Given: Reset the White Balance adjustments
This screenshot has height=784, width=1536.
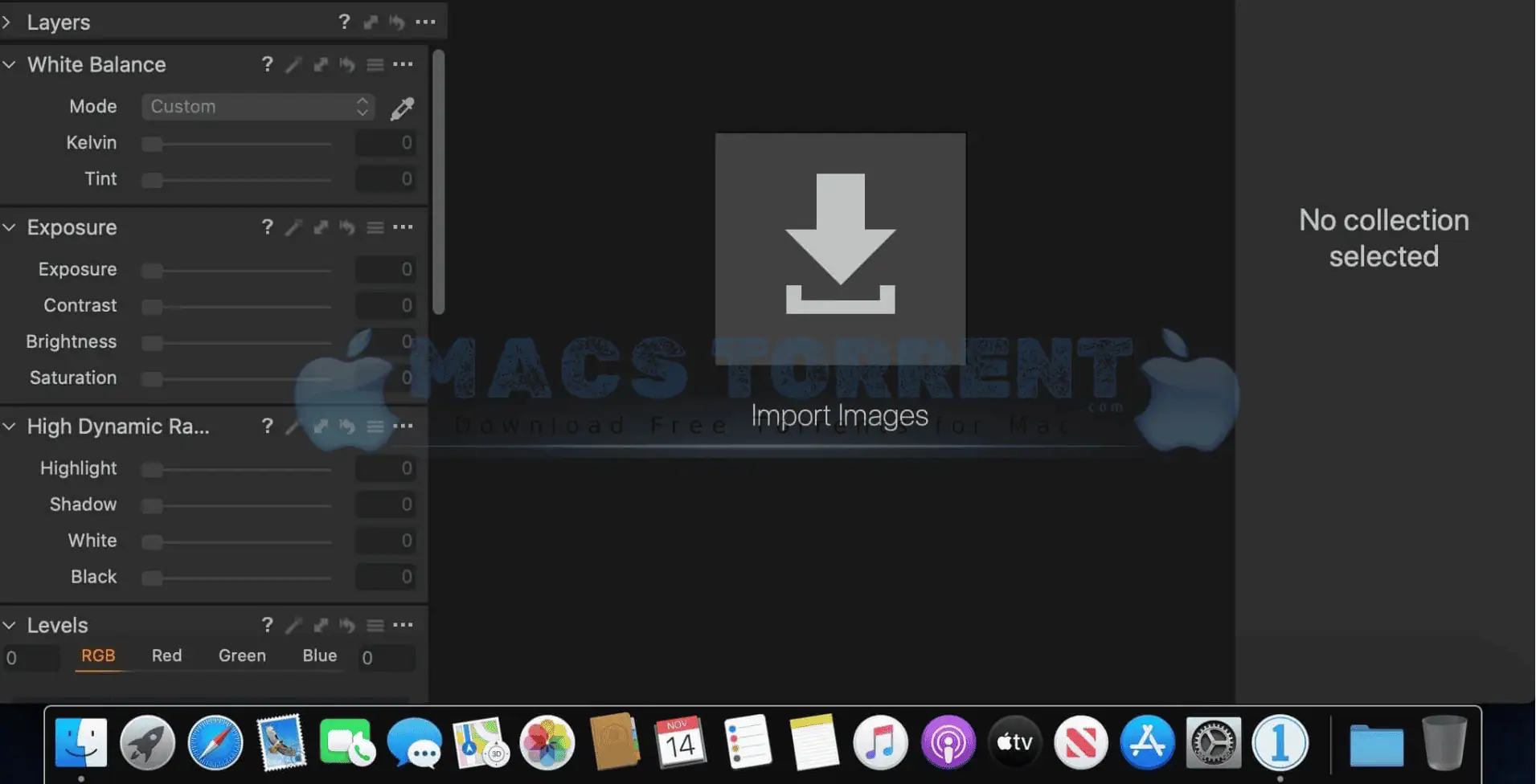Looking at the screenshot, I should click(x=347, y=64).
